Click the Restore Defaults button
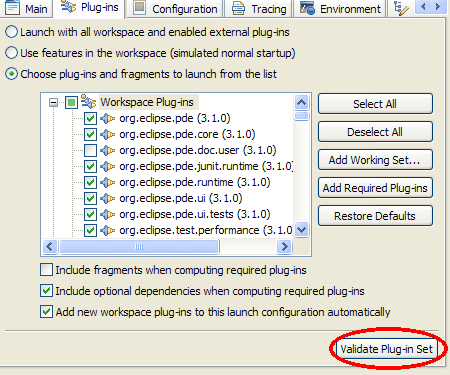This screenshot has width=450, height=375. [375, 216]
